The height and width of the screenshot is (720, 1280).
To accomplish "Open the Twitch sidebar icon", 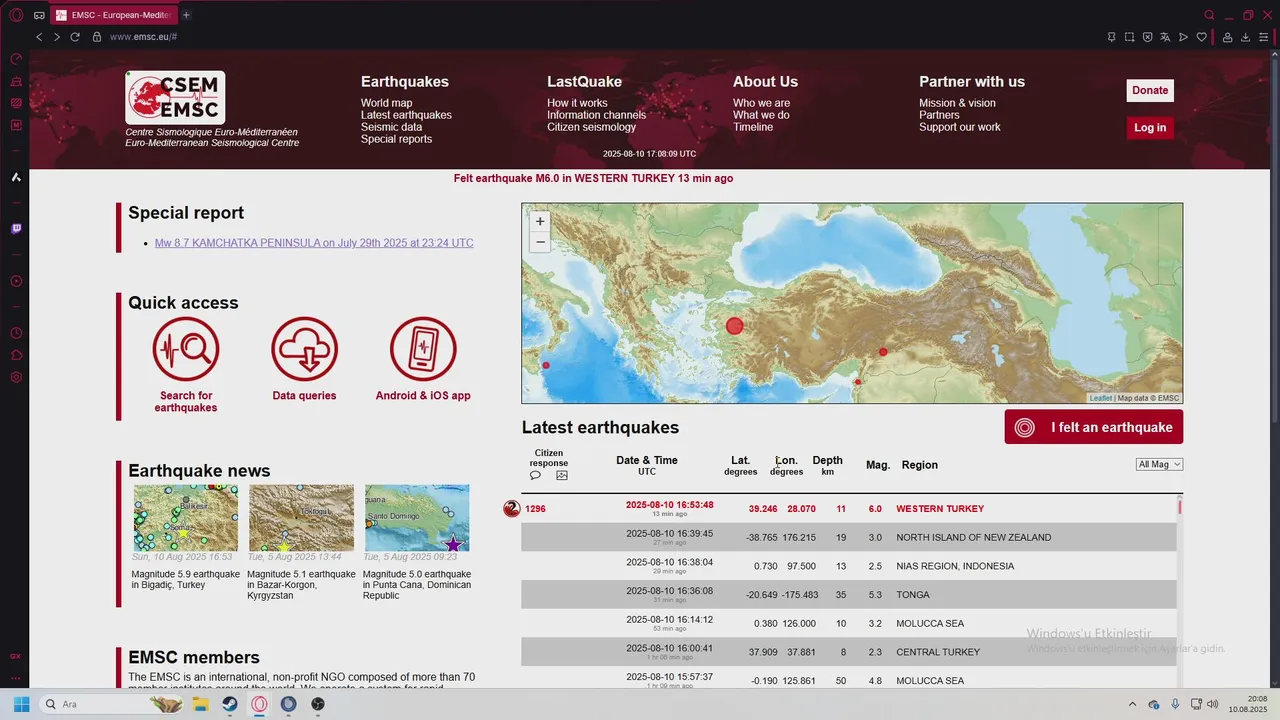I will 16,229.
